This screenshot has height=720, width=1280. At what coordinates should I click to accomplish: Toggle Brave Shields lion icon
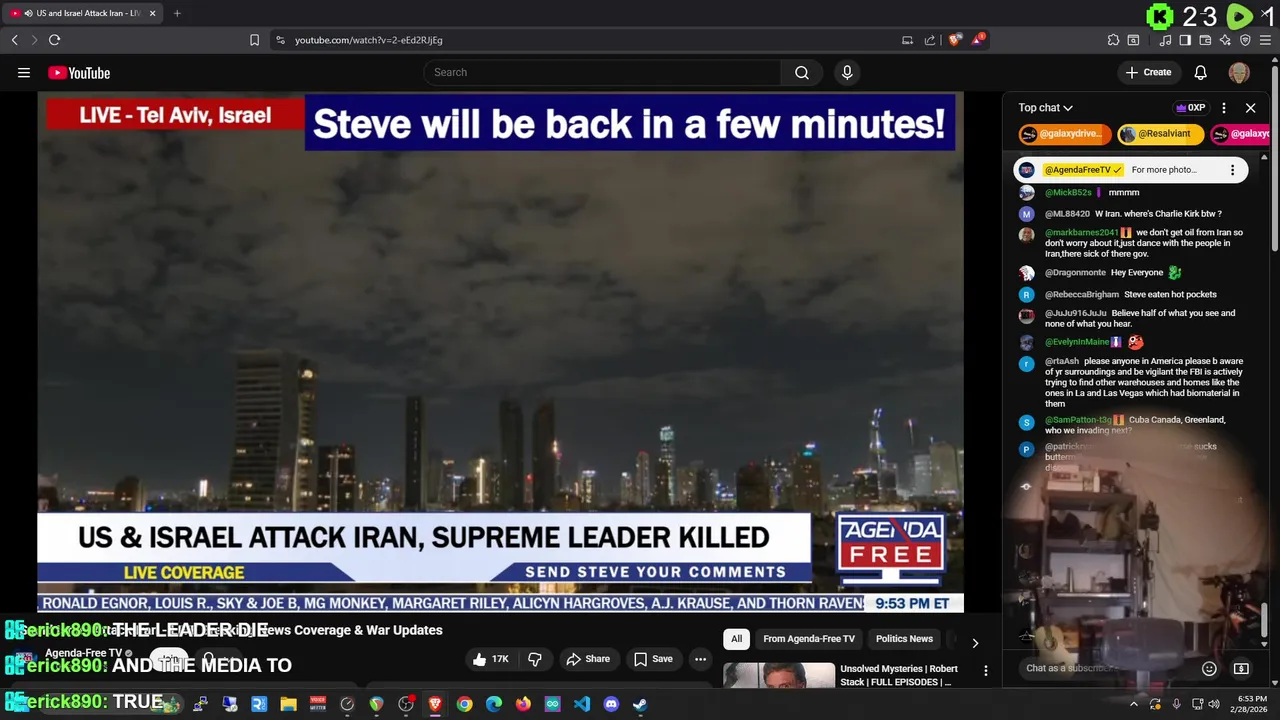tap(955, 40)
